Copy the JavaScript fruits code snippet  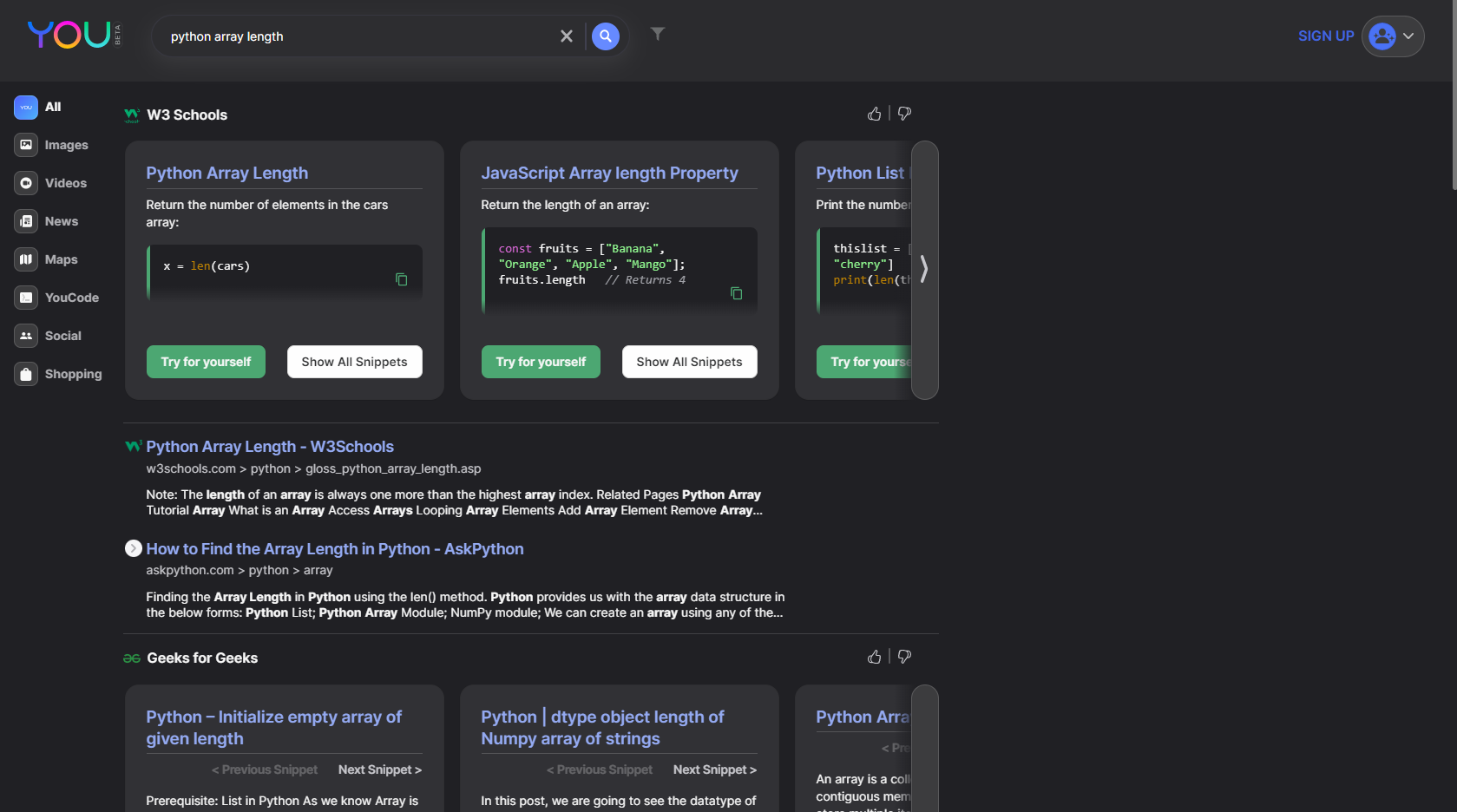736,293
